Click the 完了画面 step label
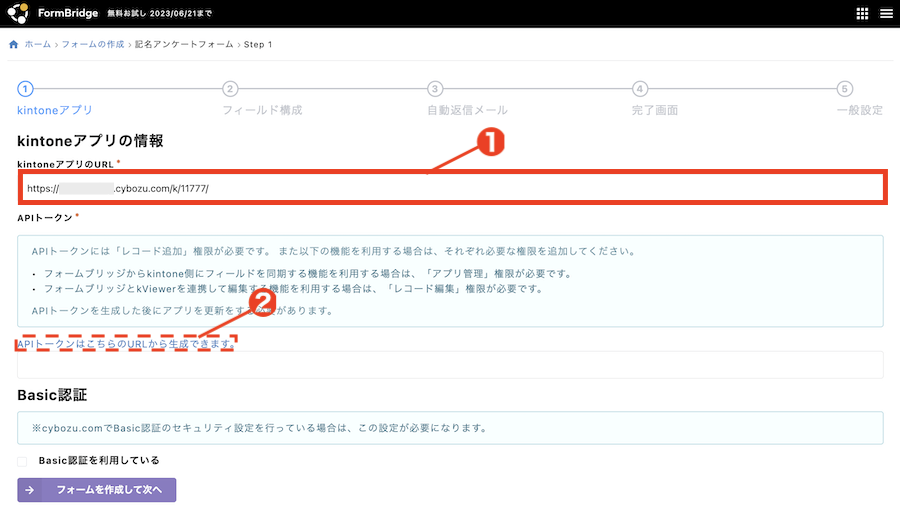900x520 pixels. (x=655, y=110)
